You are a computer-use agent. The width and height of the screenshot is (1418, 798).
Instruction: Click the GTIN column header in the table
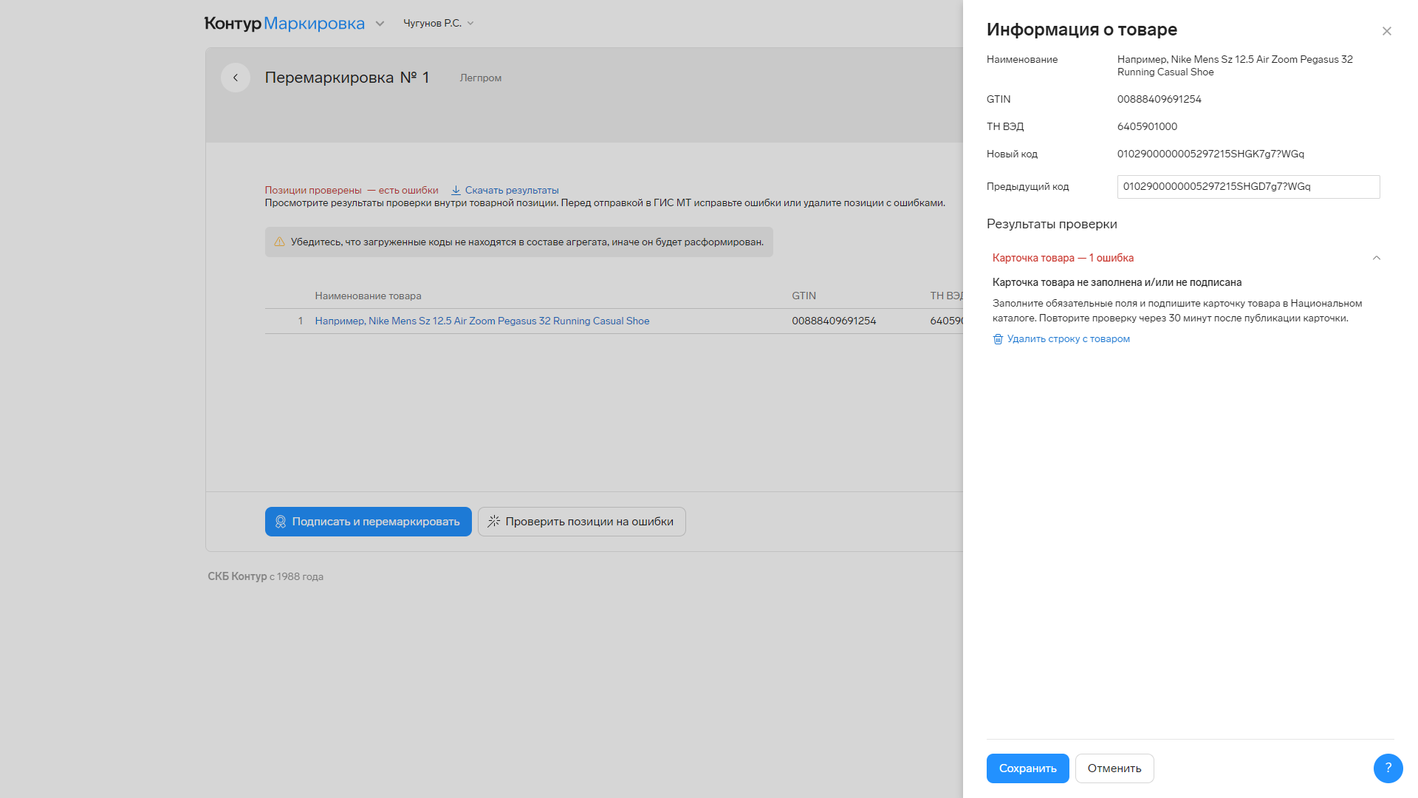coord(804,296)
